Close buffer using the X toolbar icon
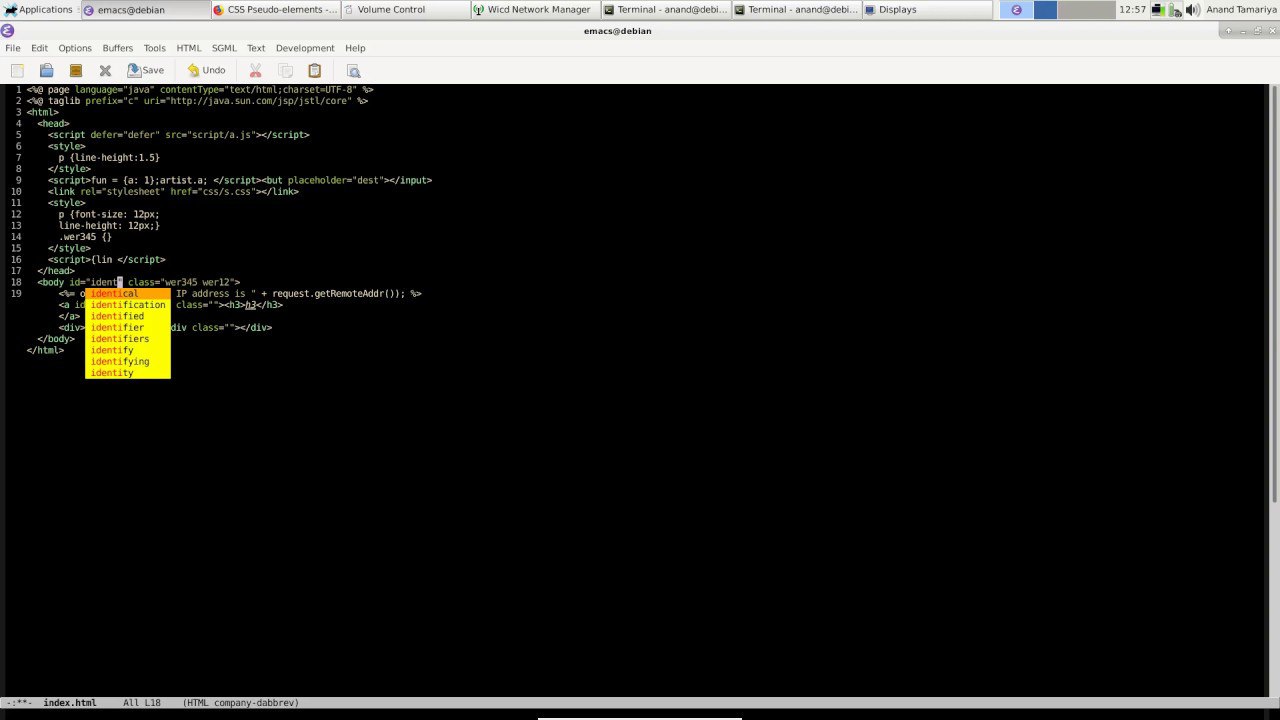Image resolution: width=1280 pixels, height=720 pixels. click(105, 70)
